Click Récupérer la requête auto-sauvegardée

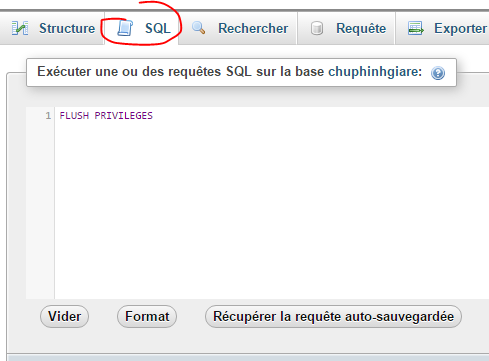[333, 316]
